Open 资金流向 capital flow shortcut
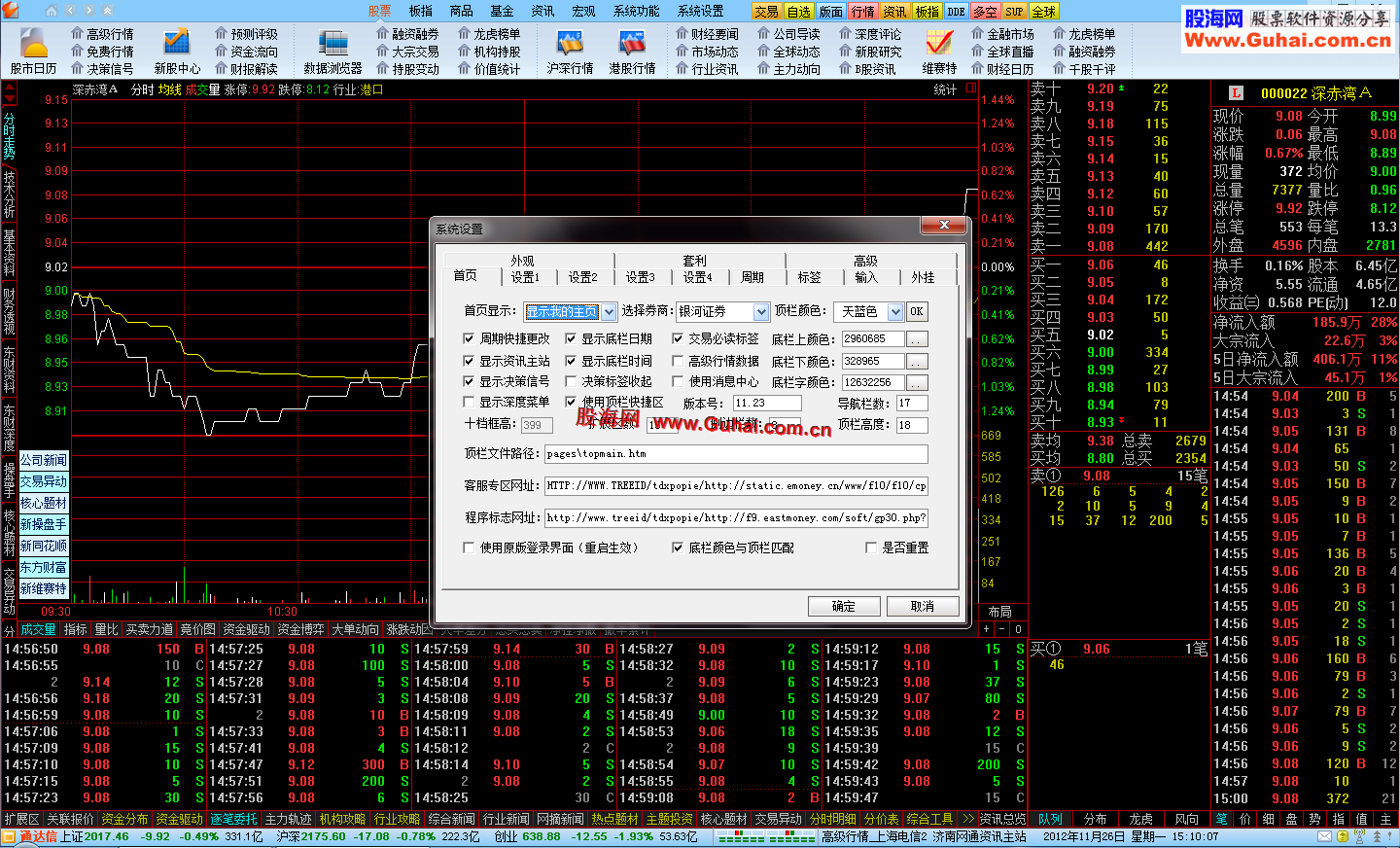 (246, 52)
